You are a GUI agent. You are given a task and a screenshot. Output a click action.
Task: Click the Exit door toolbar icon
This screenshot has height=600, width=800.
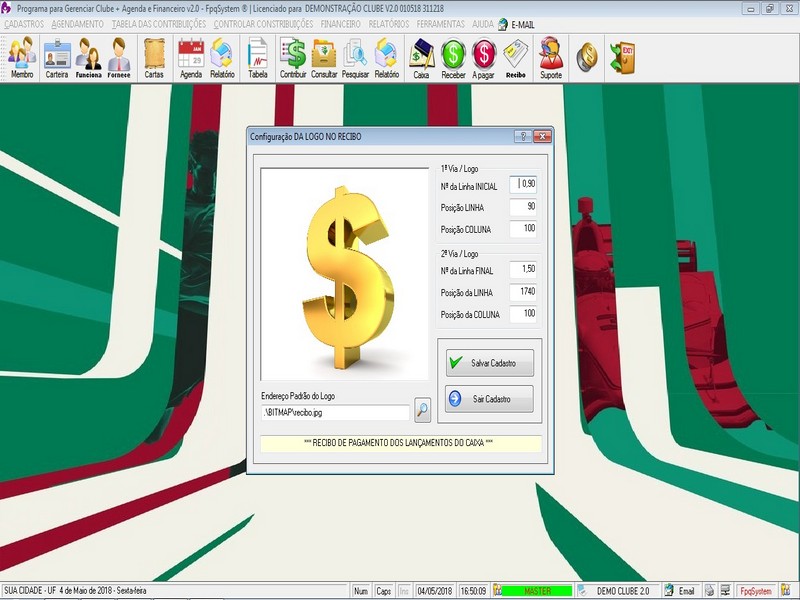(x=622, y=57)
